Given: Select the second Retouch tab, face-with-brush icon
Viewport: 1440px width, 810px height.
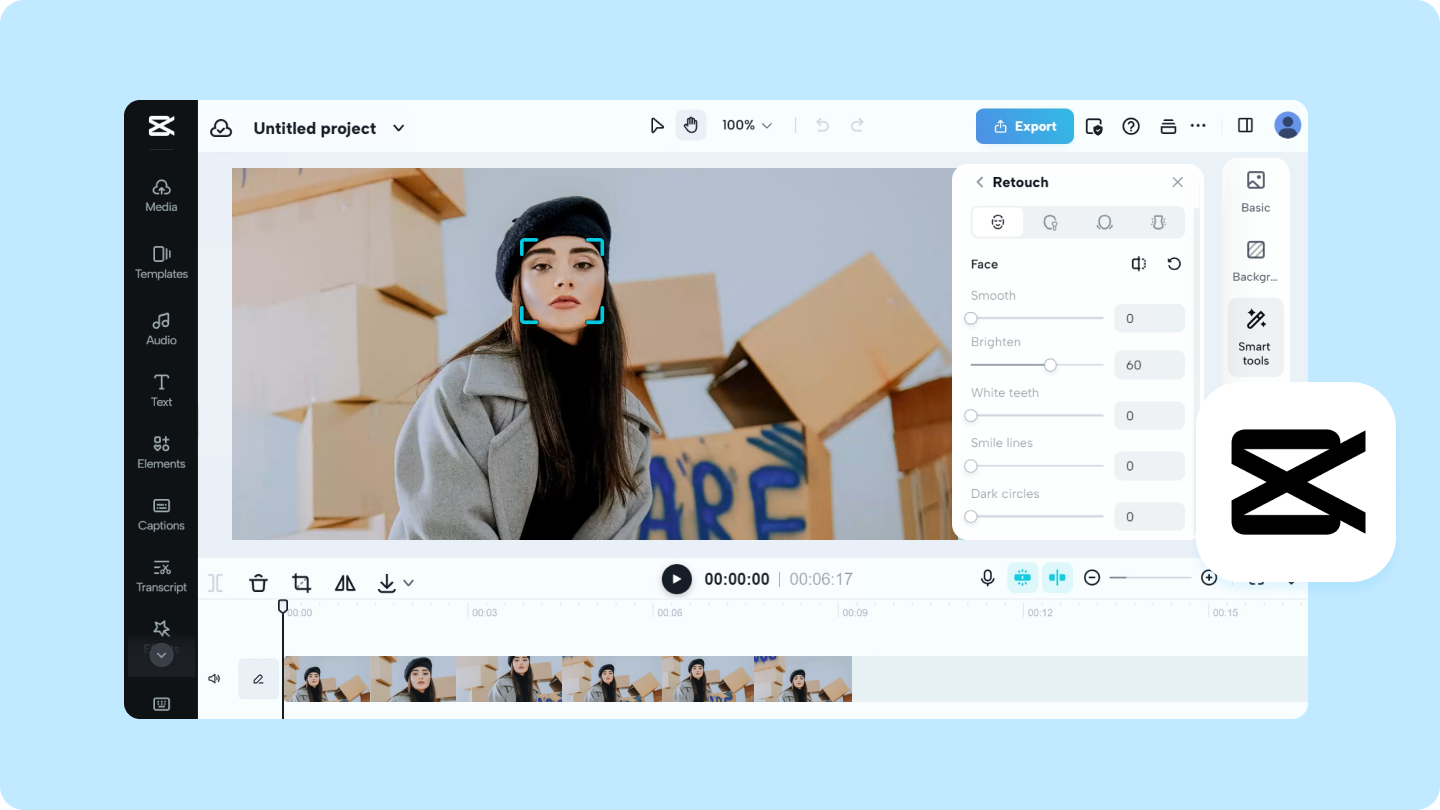Looking at the screenshot, I should point(1050,222).
